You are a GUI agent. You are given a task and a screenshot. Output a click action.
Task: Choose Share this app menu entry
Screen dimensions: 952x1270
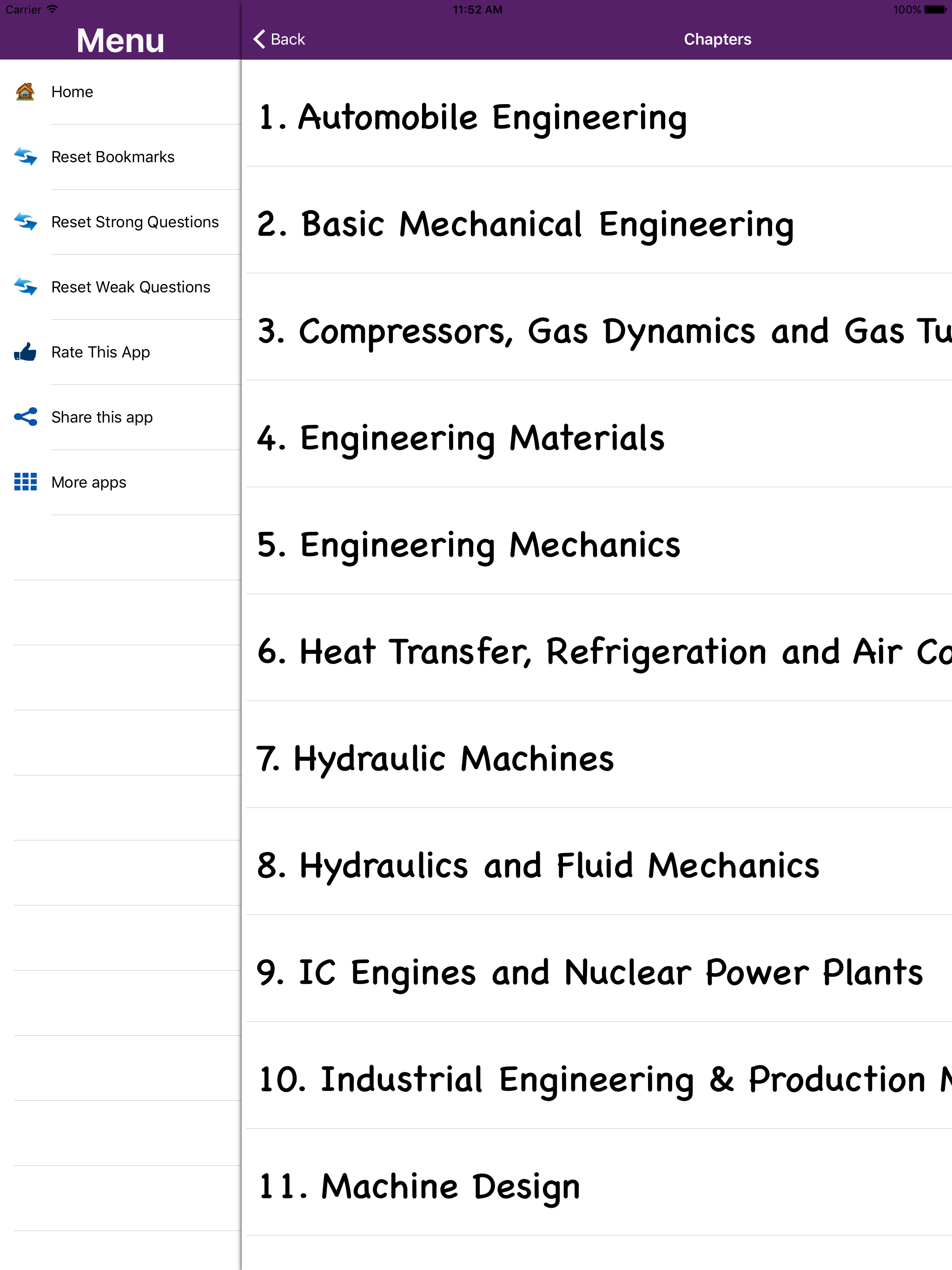coord(120,417)
